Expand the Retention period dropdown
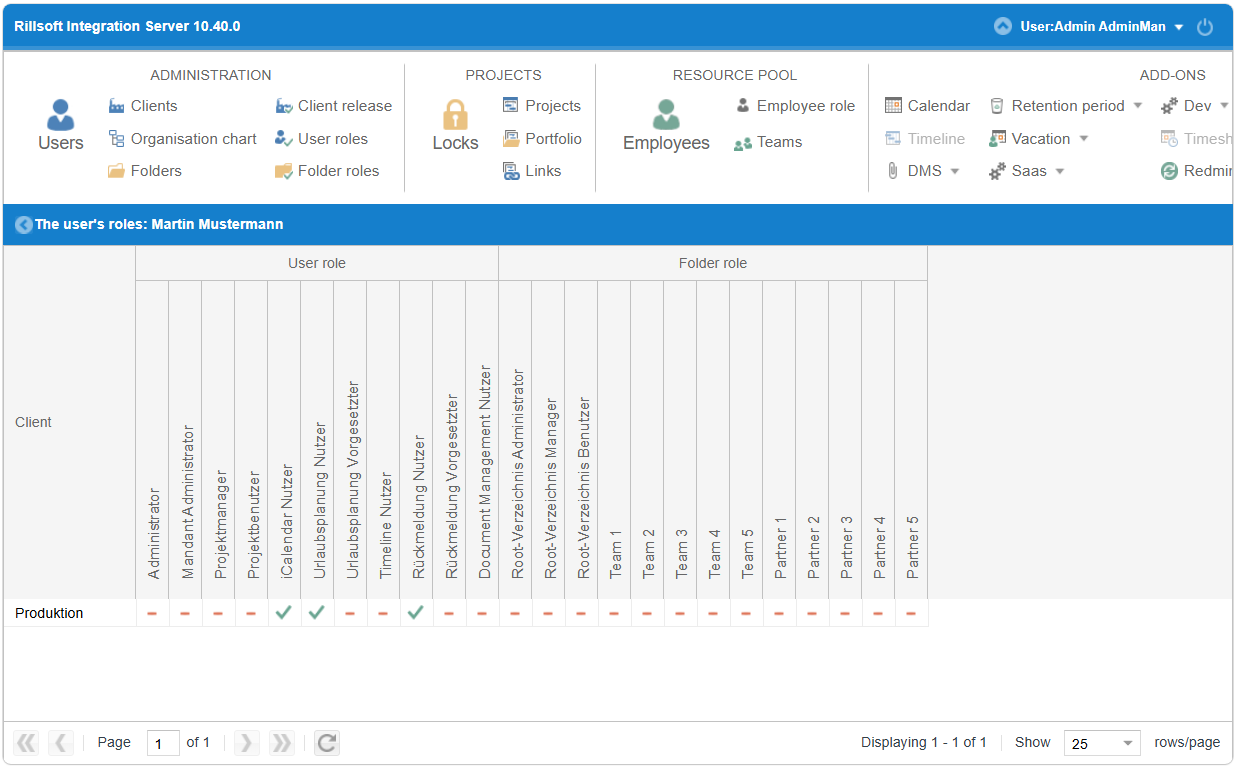 pyautogui.click(x=1137, y=106)
